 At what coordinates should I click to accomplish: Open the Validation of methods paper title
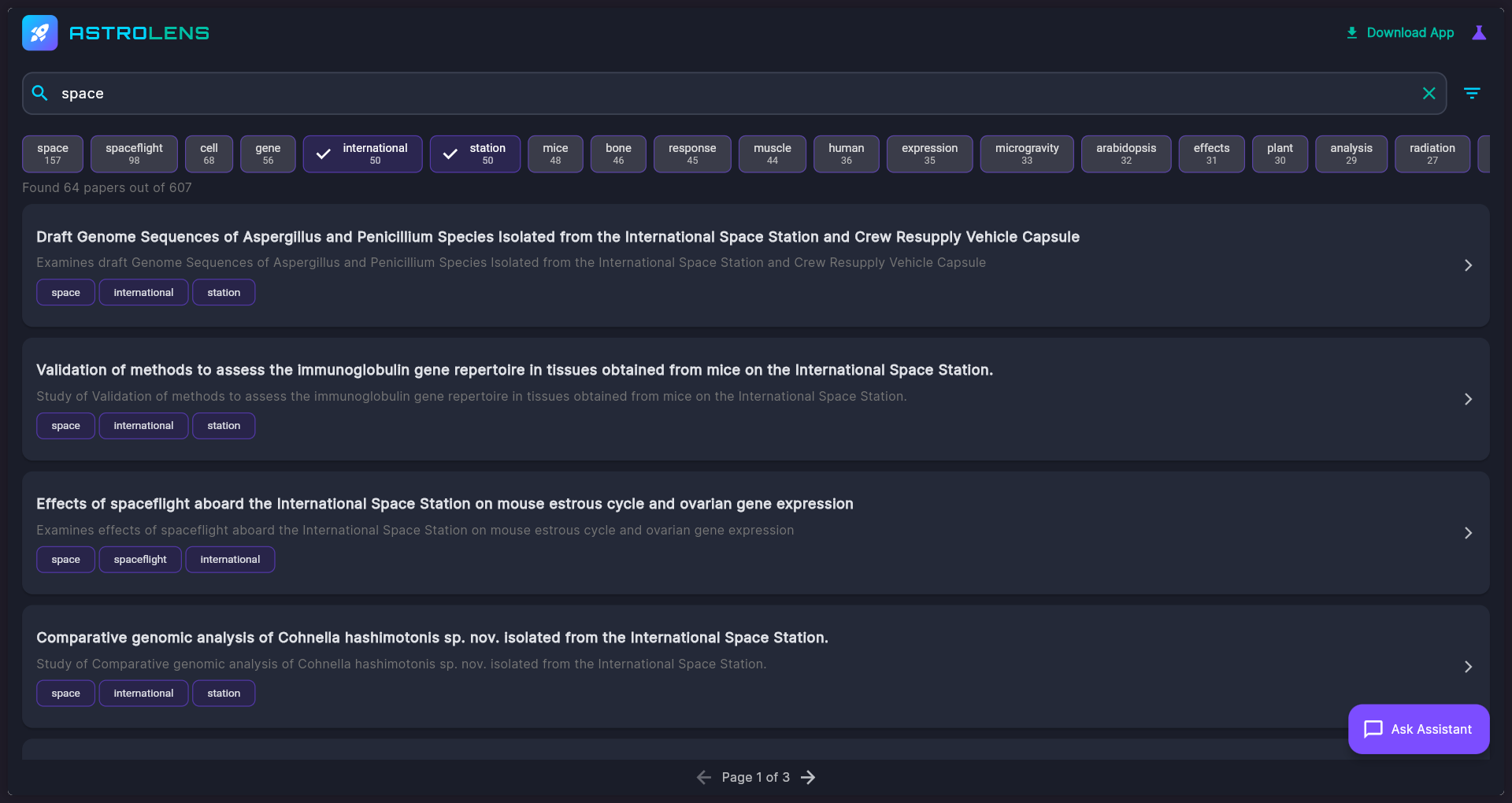coord(514,370)
